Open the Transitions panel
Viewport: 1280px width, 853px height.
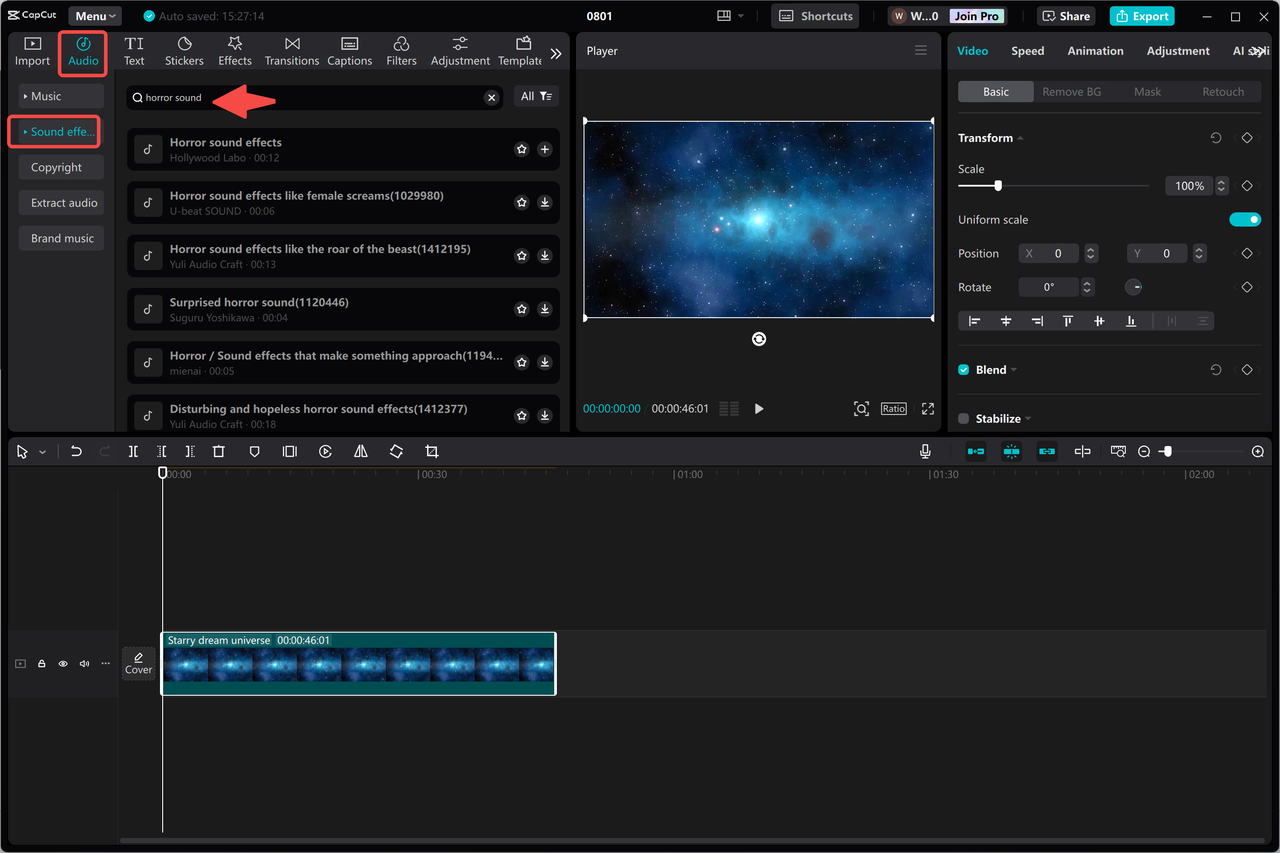[x=291, y=50]
